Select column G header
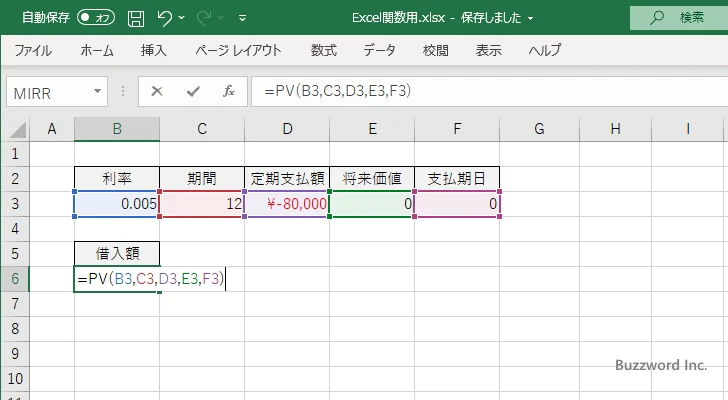This screenshot has width=728, height=400. (x=540, y=129)
